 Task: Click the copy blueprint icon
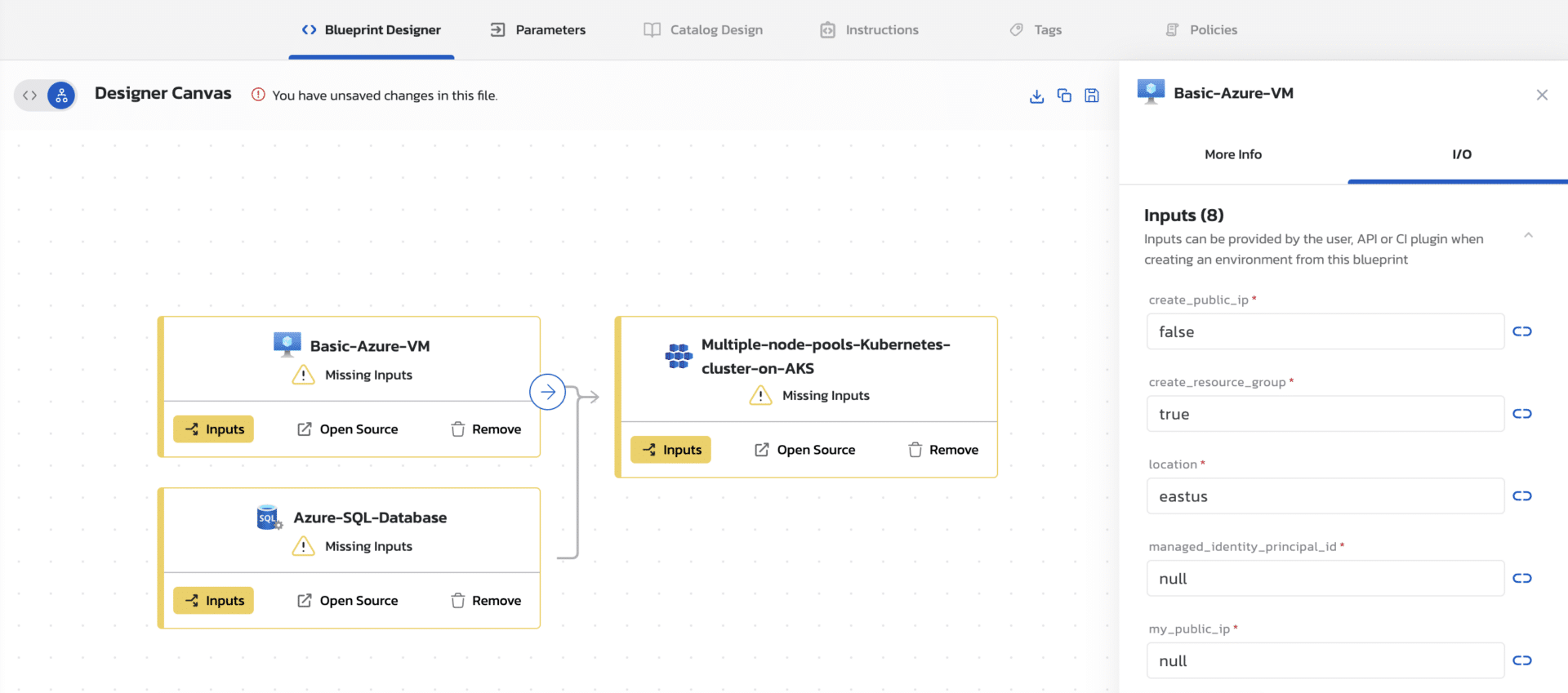click(1064, 96)
